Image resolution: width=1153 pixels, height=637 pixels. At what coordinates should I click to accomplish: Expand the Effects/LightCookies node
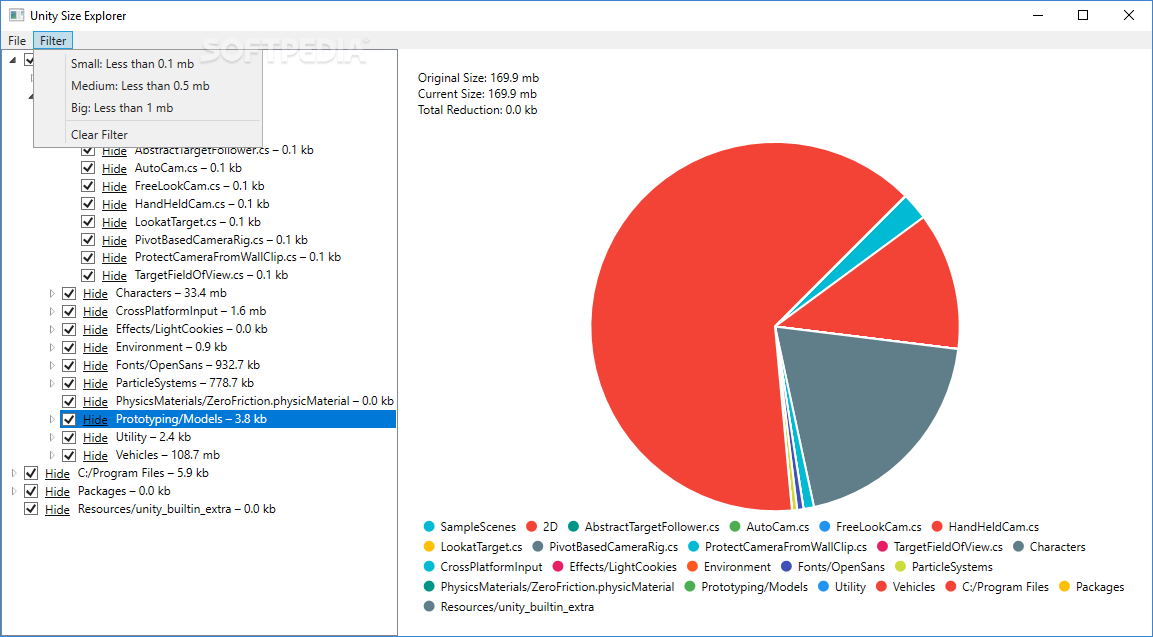51,330
